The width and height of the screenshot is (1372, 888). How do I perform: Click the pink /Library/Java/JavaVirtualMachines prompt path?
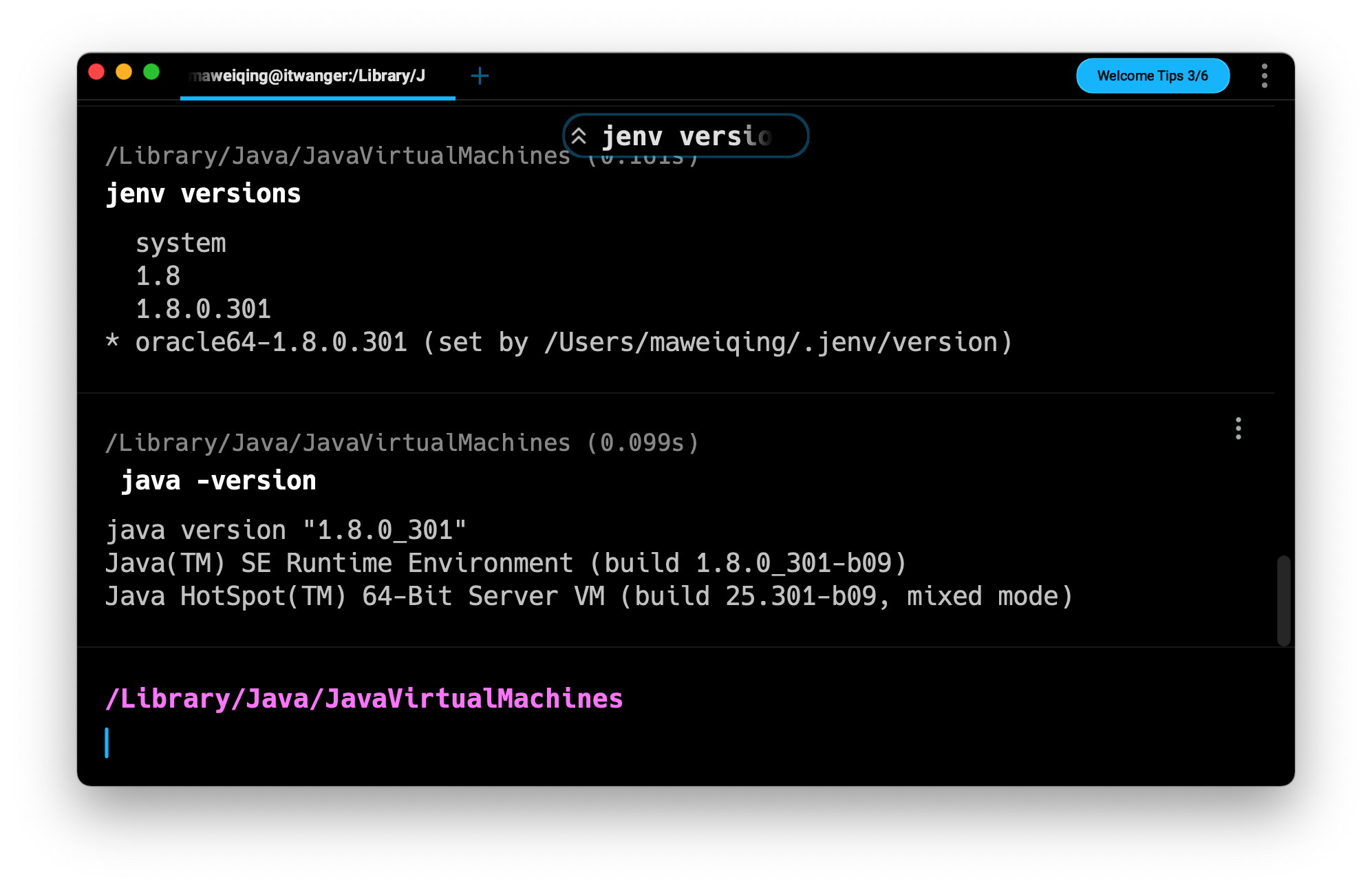365,699
